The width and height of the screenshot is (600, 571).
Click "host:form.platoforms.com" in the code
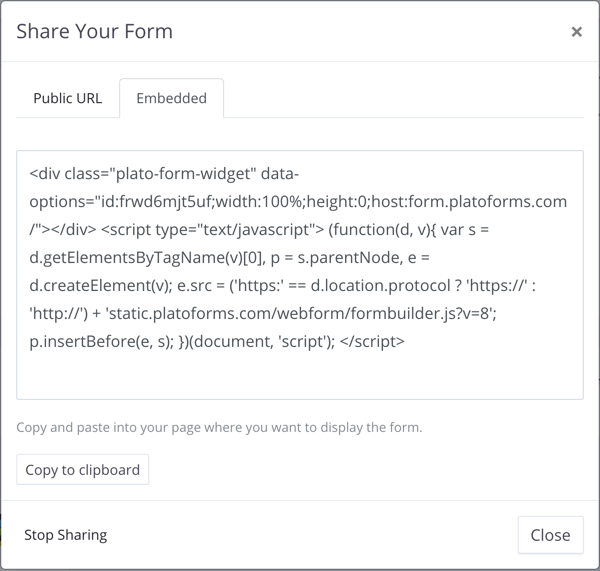pyautogui.click(x=467, y=201)
